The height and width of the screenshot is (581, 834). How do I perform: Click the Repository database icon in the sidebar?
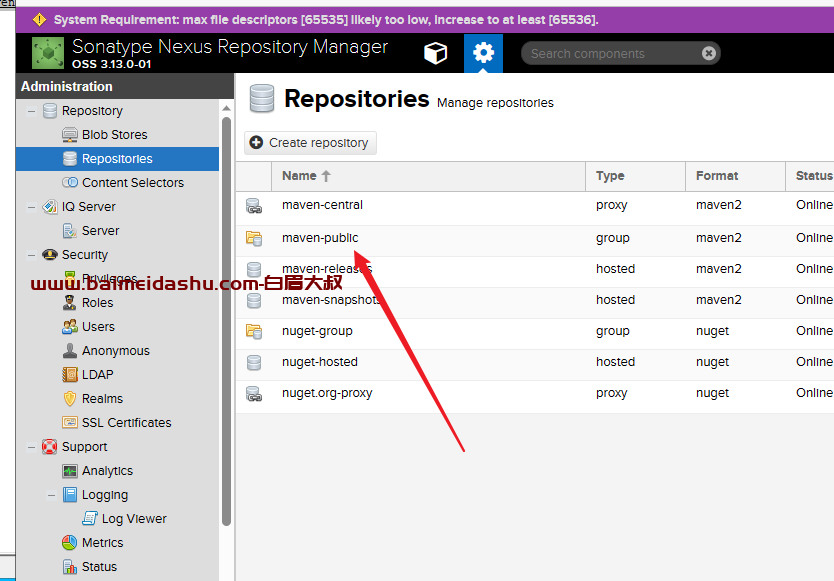pyautogui.click(x=50, y=111)
